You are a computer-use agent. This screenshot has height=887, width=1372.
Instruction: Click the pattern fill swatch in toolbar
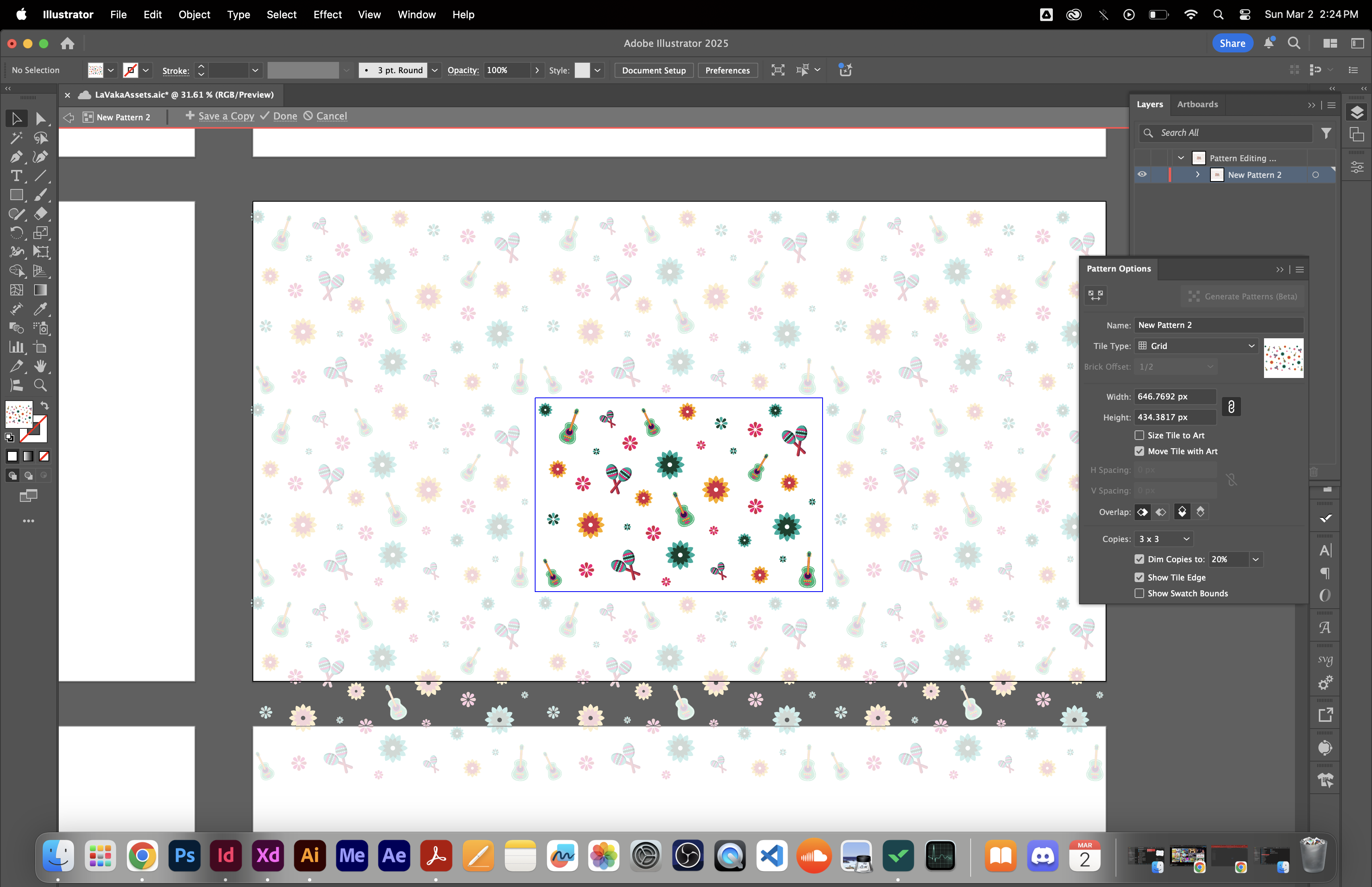click(x=18, y=414)
